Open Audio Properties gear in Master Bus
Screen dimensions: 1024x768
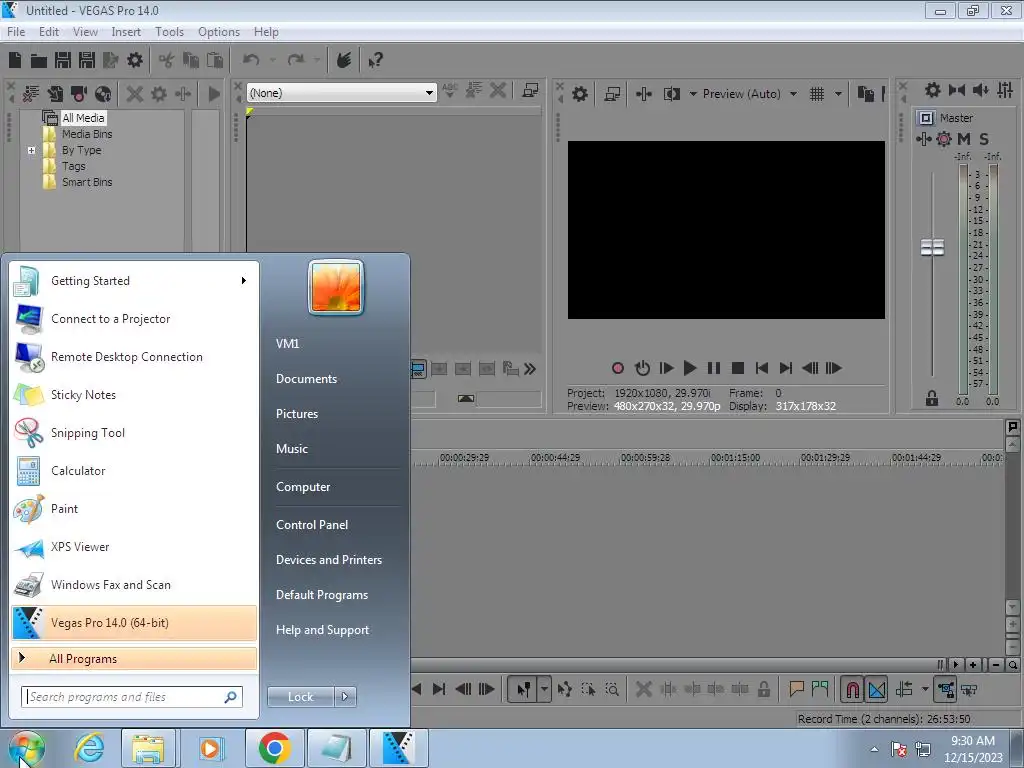[x=933, y=90]
